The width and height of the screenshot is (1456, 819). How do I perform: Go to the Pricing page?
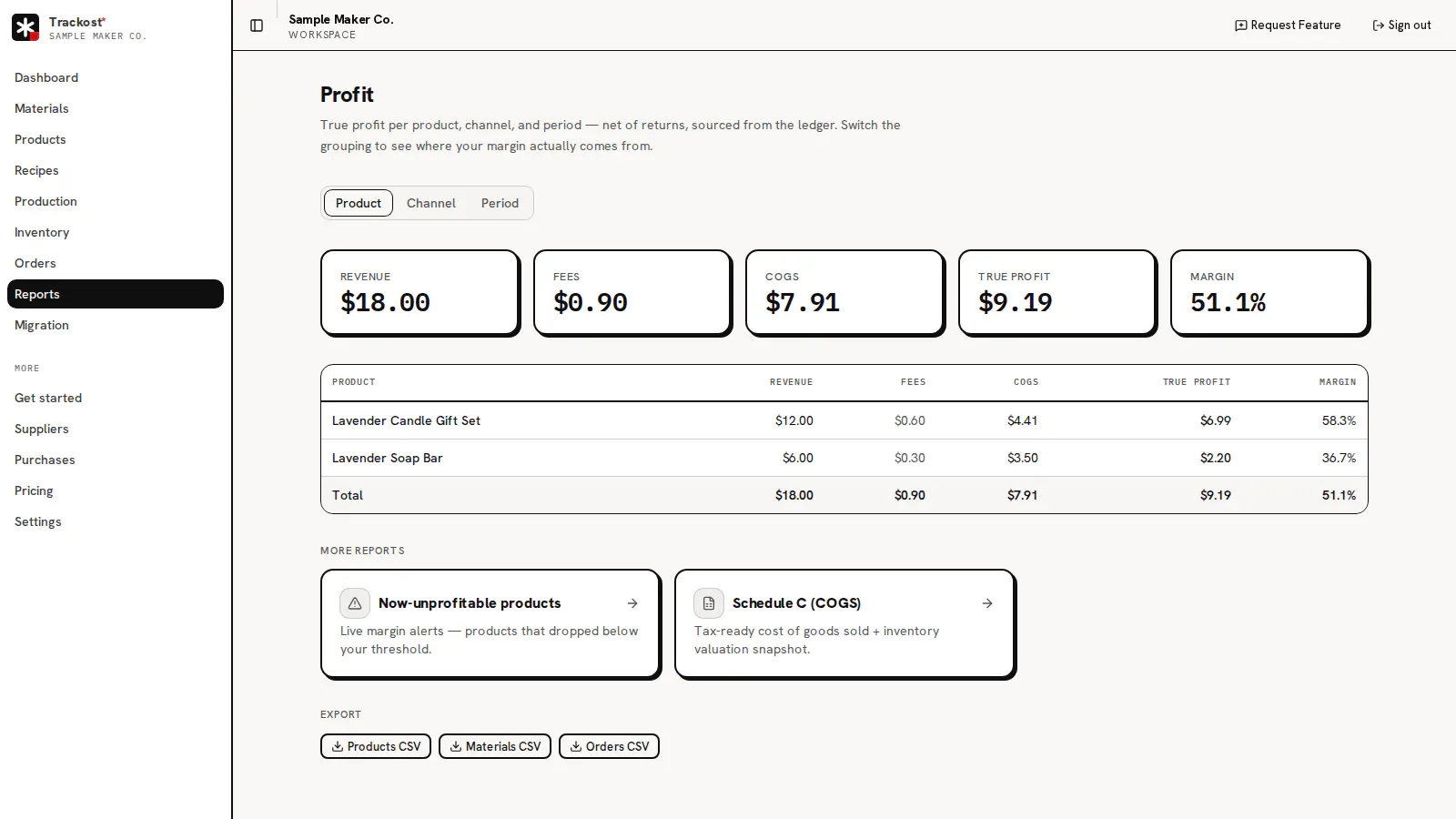[x=116, y=490]
